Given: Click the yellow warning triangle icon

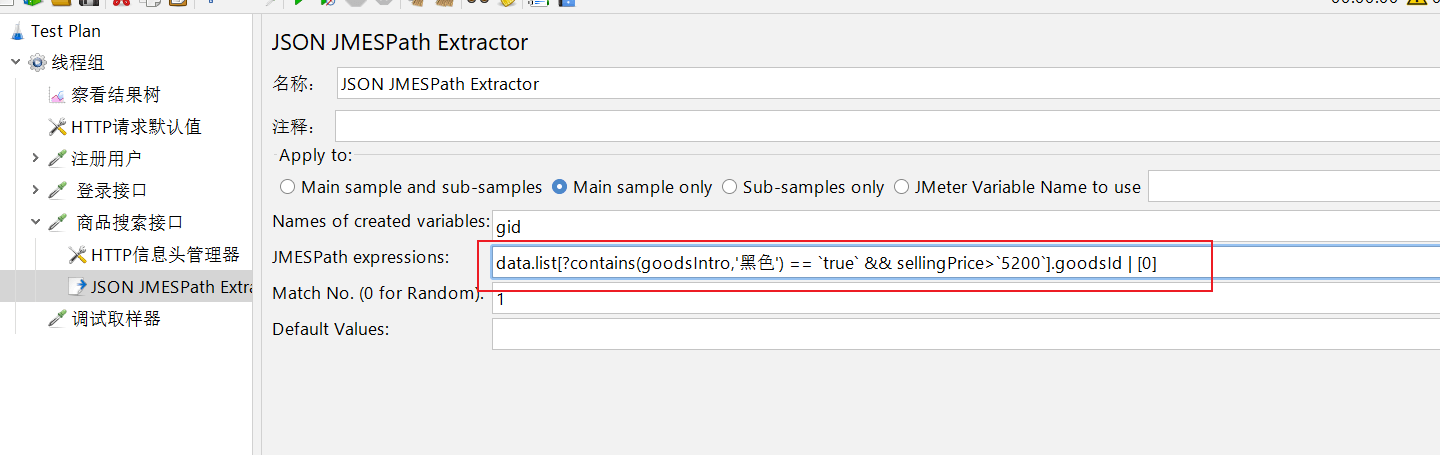Looking at the screenshot, I should [1416, 3].
